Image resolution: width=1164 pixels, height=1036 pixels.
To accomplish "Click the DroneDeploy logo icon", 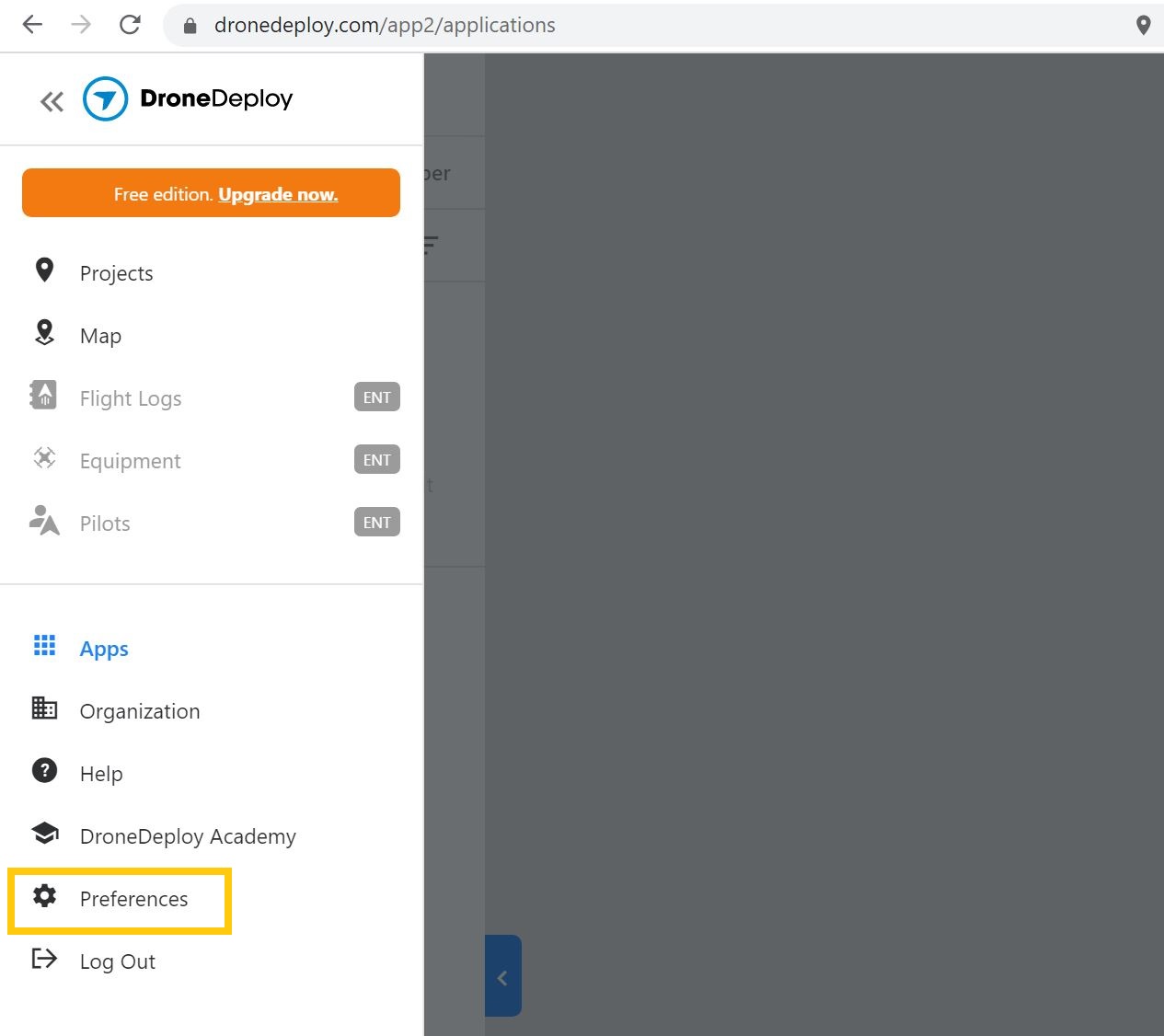I will 105,98.
